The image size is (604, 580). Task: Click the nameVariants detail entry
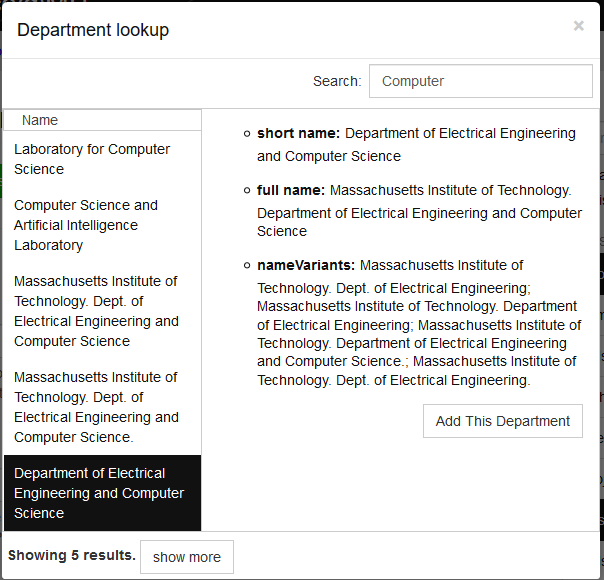click(419, 322)
